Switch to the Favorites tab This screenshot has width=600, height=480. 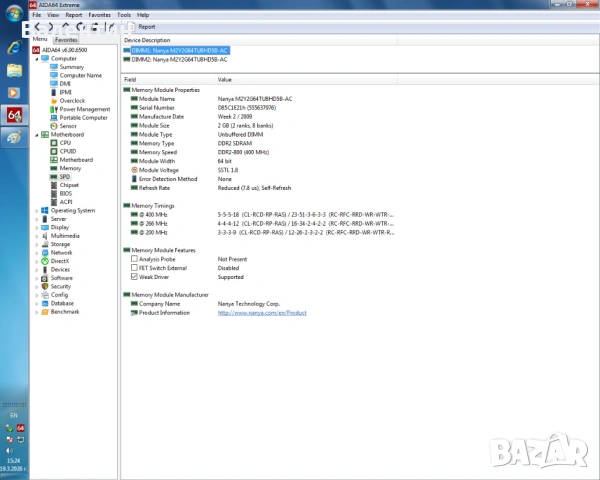[66, 39]
